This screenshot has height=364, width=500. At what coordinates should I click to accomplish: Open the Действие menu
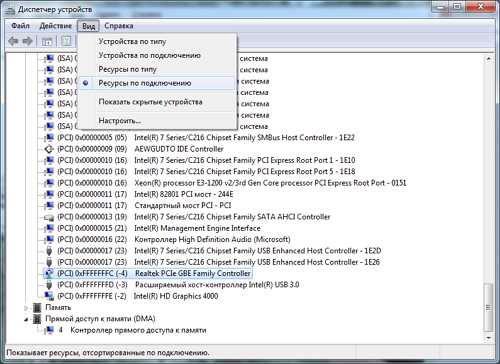tap(56, 26)
